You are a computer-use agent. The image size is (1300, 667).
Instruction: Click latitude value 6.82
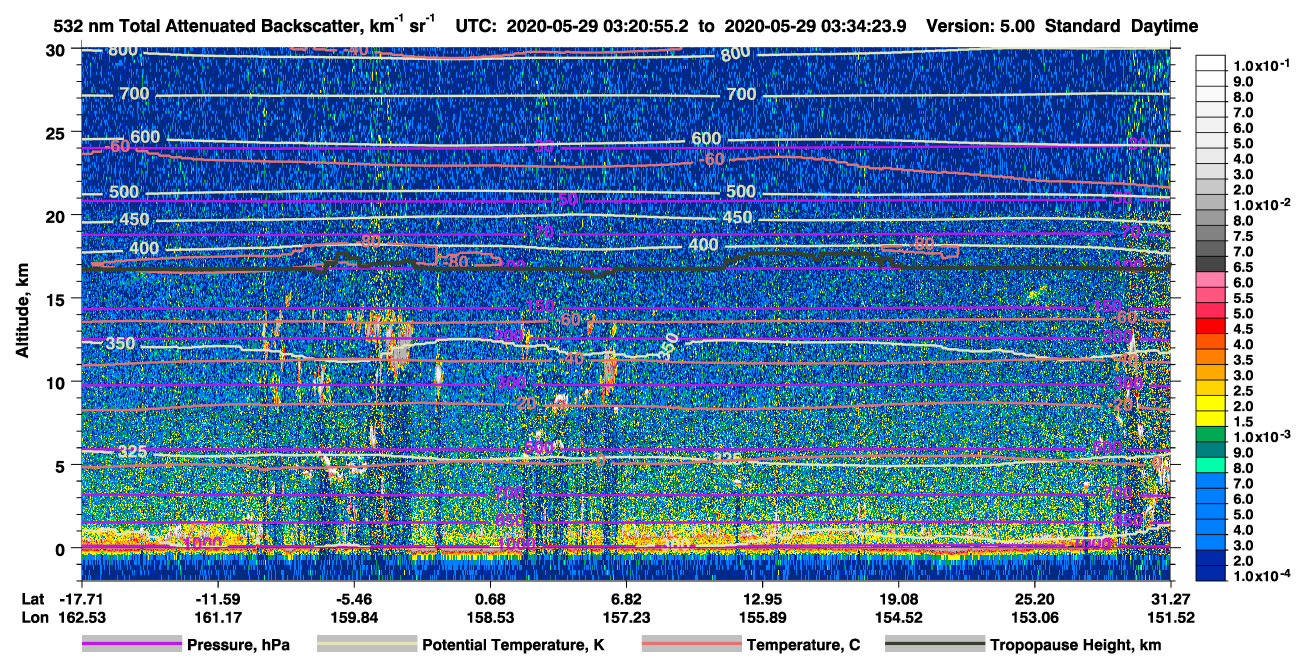click(626, 598)
